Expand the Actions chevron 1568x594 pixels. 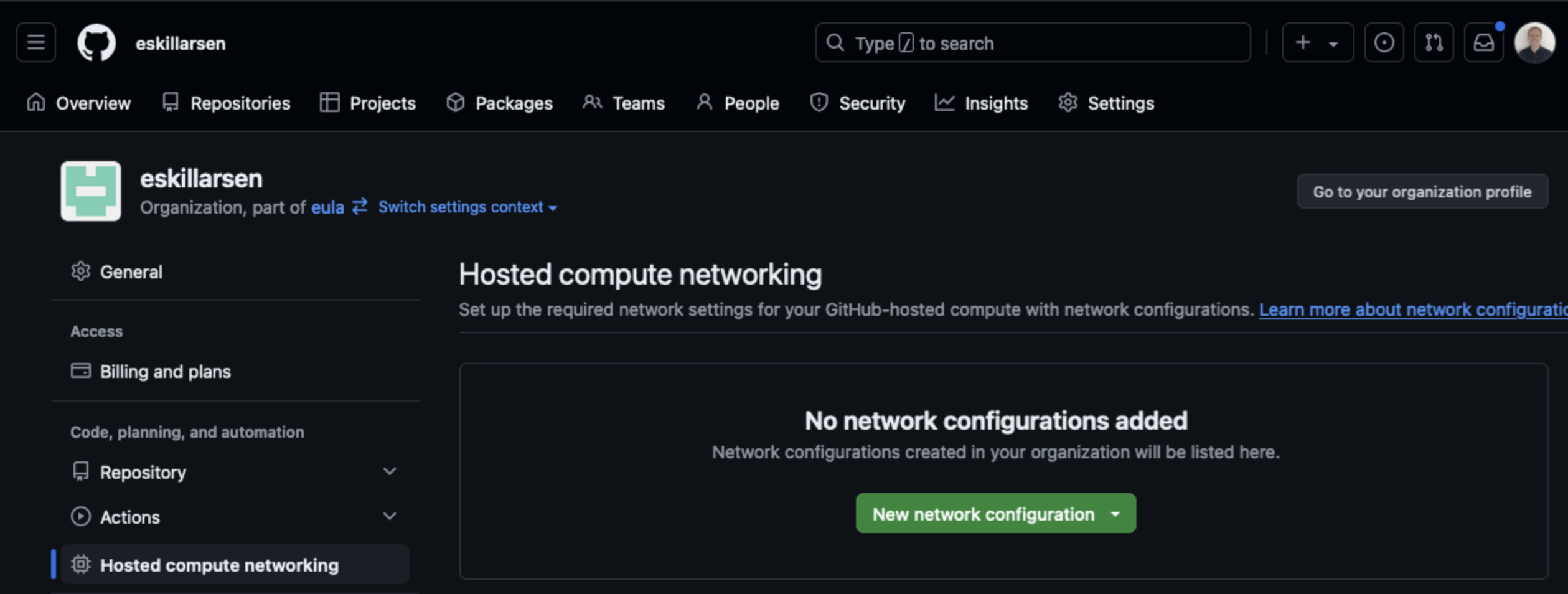tap(390, 516)
